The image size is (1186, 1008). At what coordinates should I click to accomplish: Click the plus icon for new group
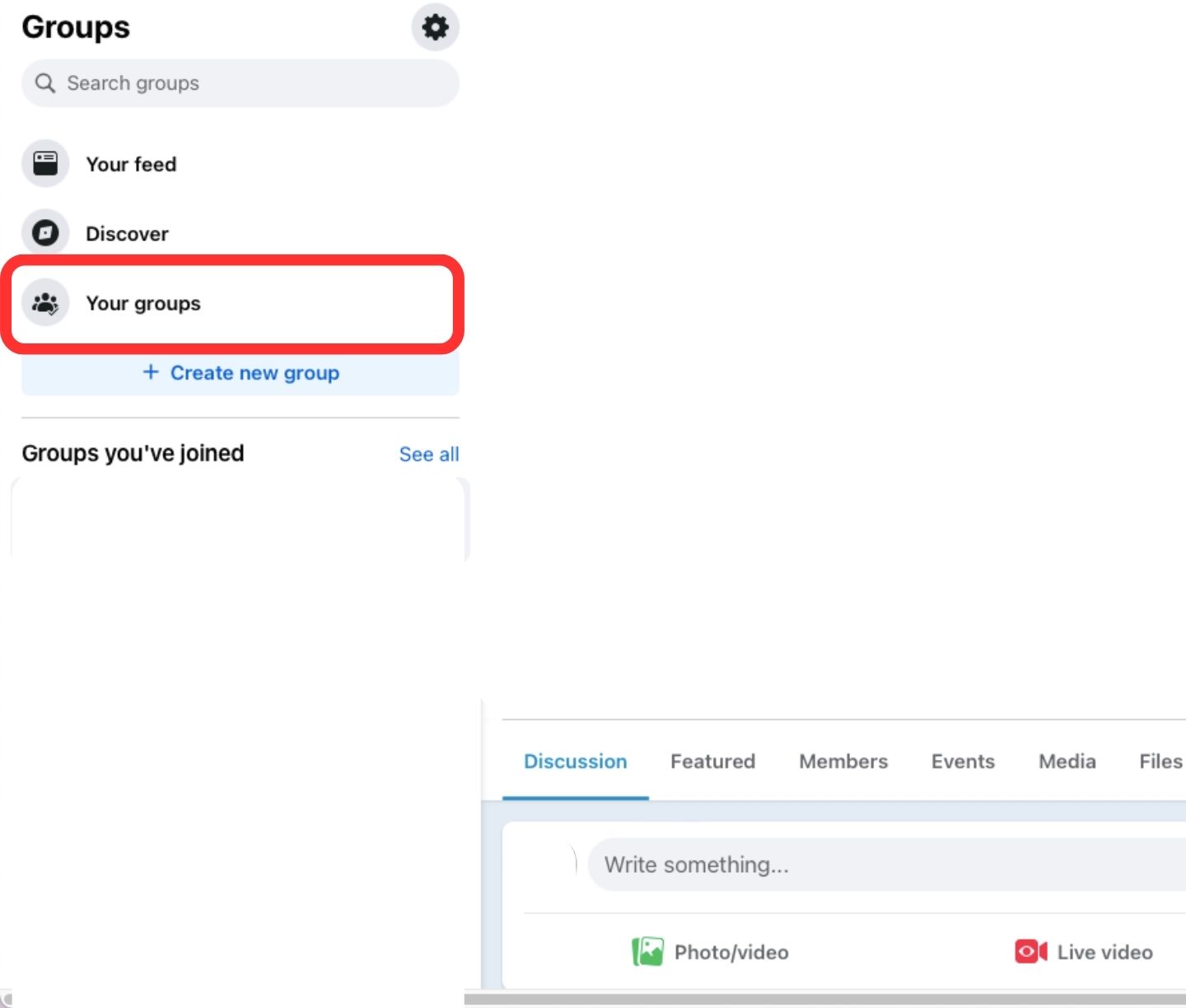coord(151,372)
